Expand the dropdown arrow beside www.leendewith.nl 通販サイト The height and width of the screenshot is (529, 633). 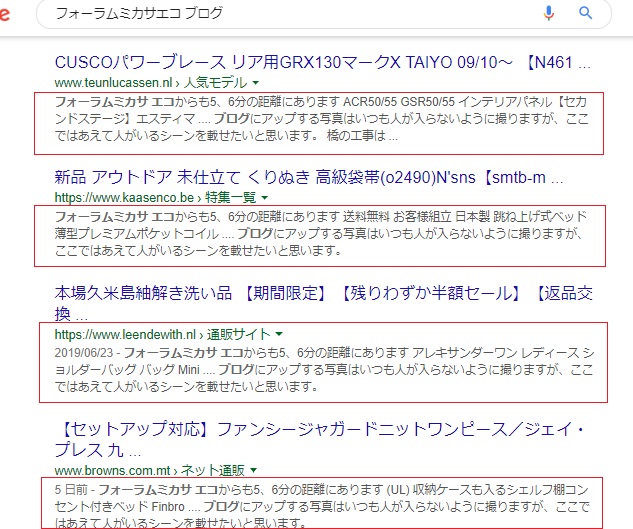pos(279,334)
